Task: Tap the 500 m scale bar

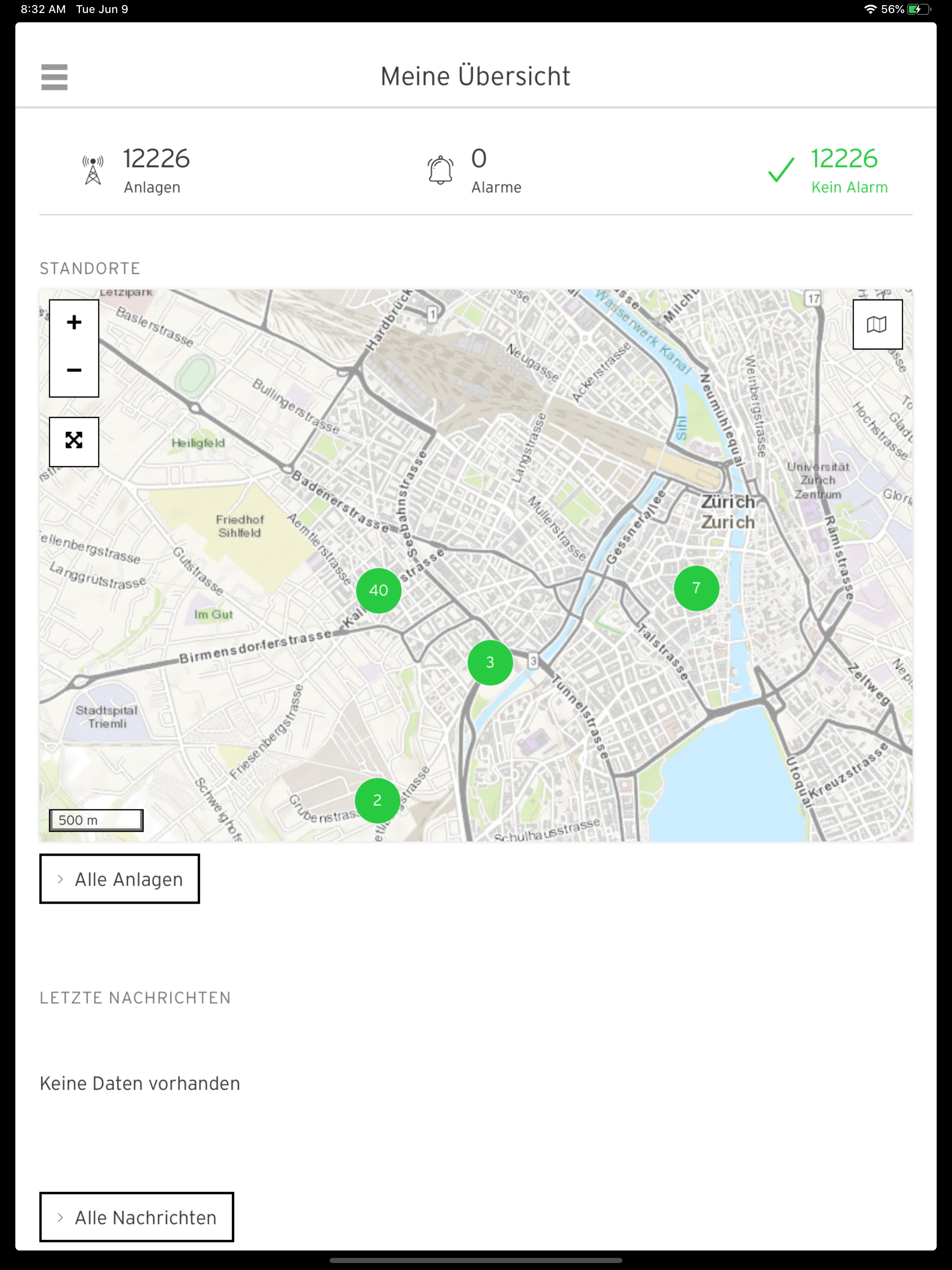Action: pyautogui.click(x=97, y=820)
